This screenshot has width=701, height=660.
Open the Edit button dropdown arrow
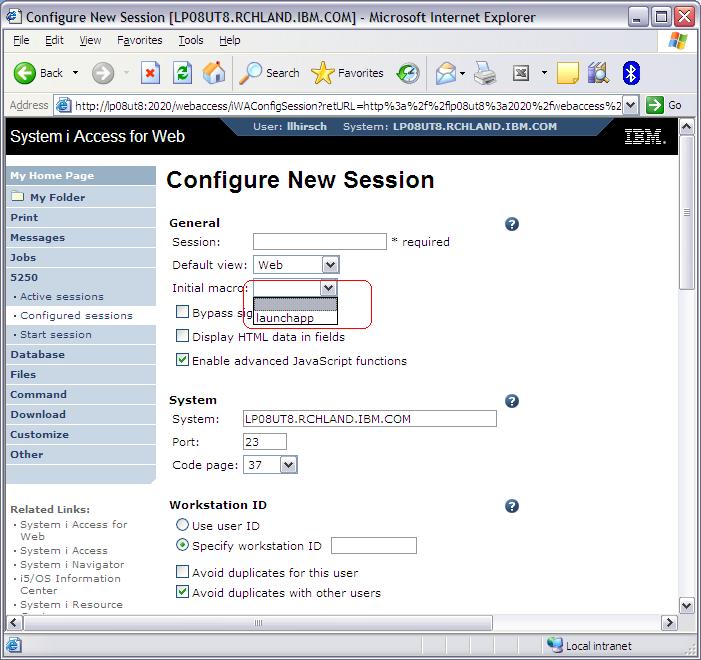(544, 73)
